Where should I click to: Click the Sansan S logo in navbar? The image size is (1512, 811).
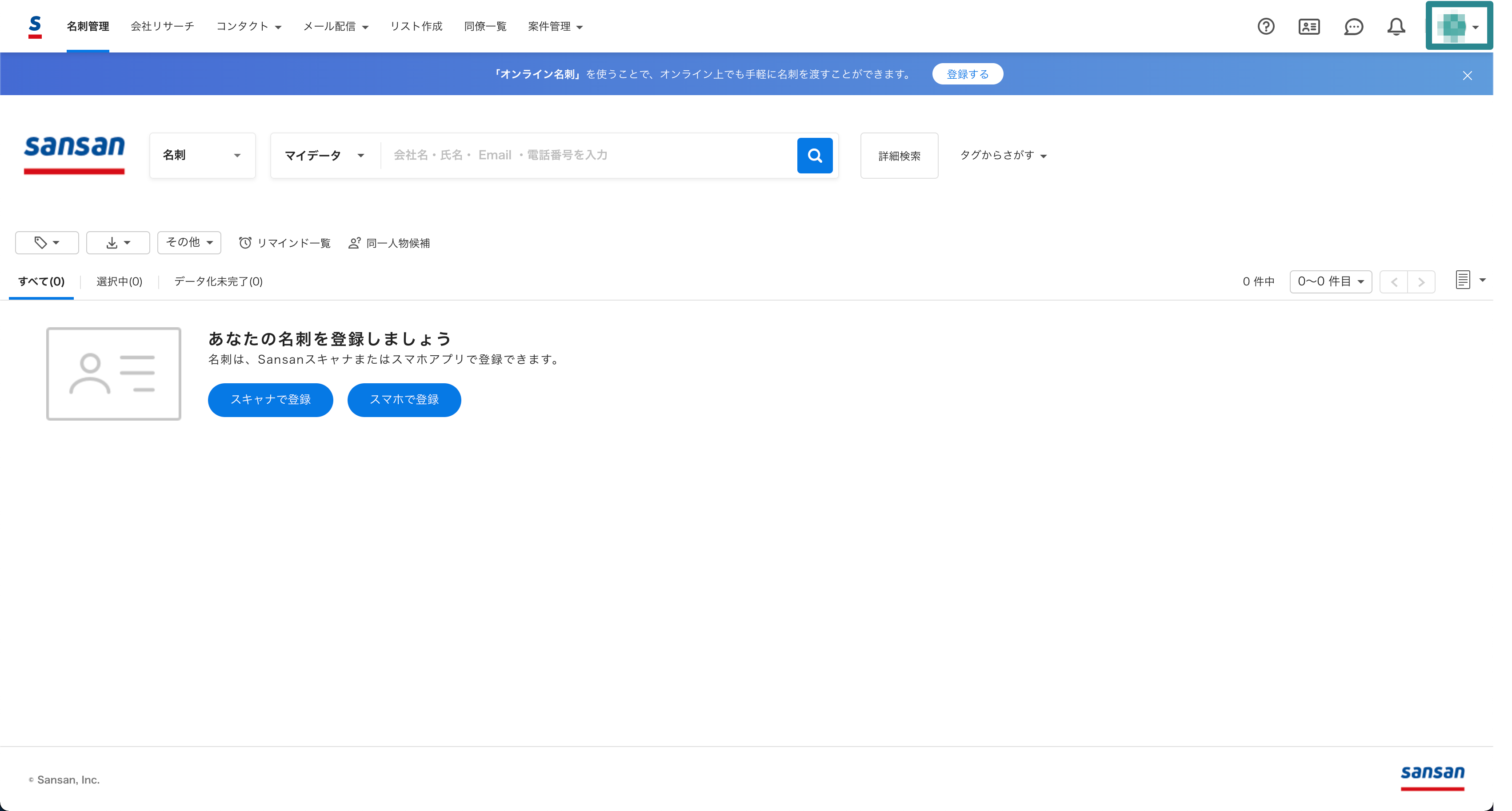pyautogui.click(x=35, y=27)
